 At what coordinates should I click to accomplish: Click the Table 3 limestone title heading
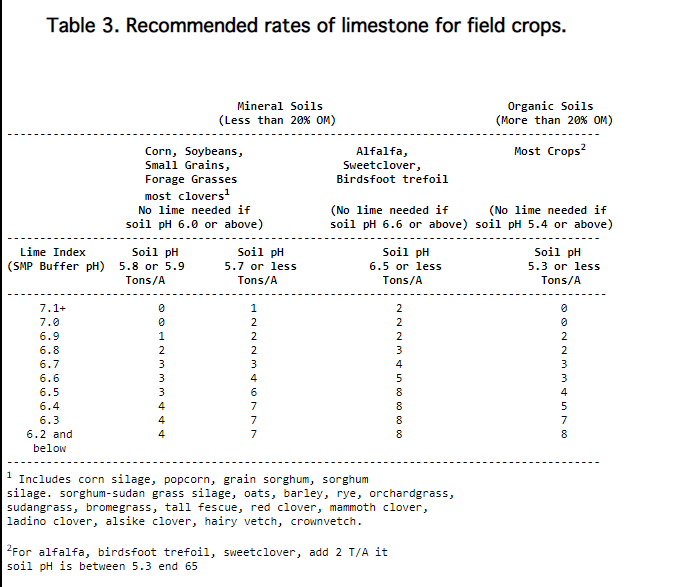tap(306, 25)
